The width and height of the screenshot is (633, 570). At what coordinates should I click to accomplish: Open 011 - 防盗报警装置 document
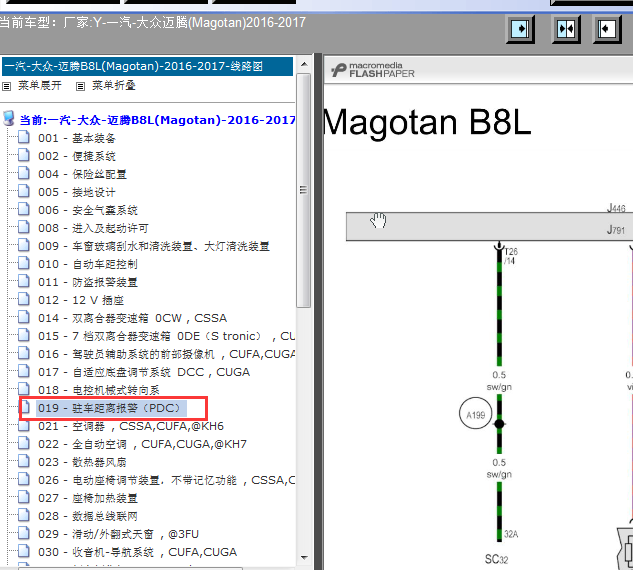(x=88, y=282)
